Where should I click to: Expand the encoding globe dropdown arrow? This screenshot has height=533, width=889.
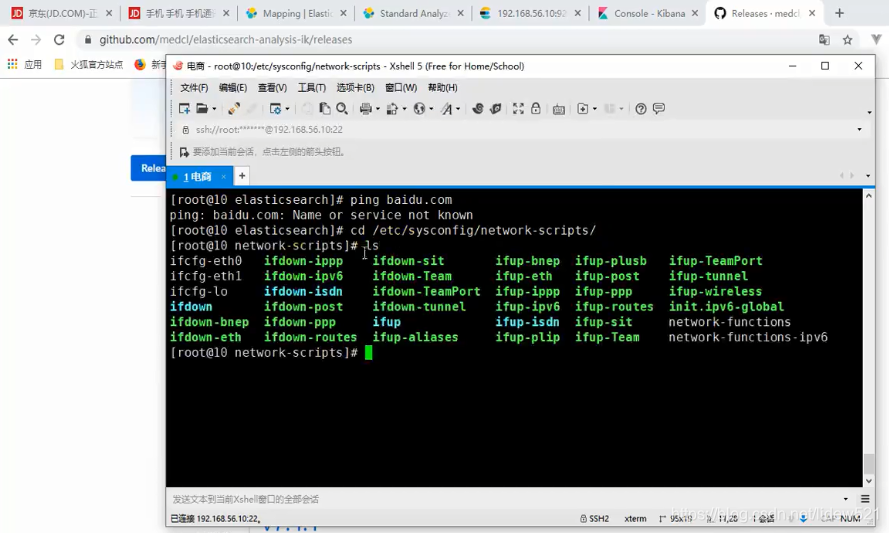pos(431,109)
